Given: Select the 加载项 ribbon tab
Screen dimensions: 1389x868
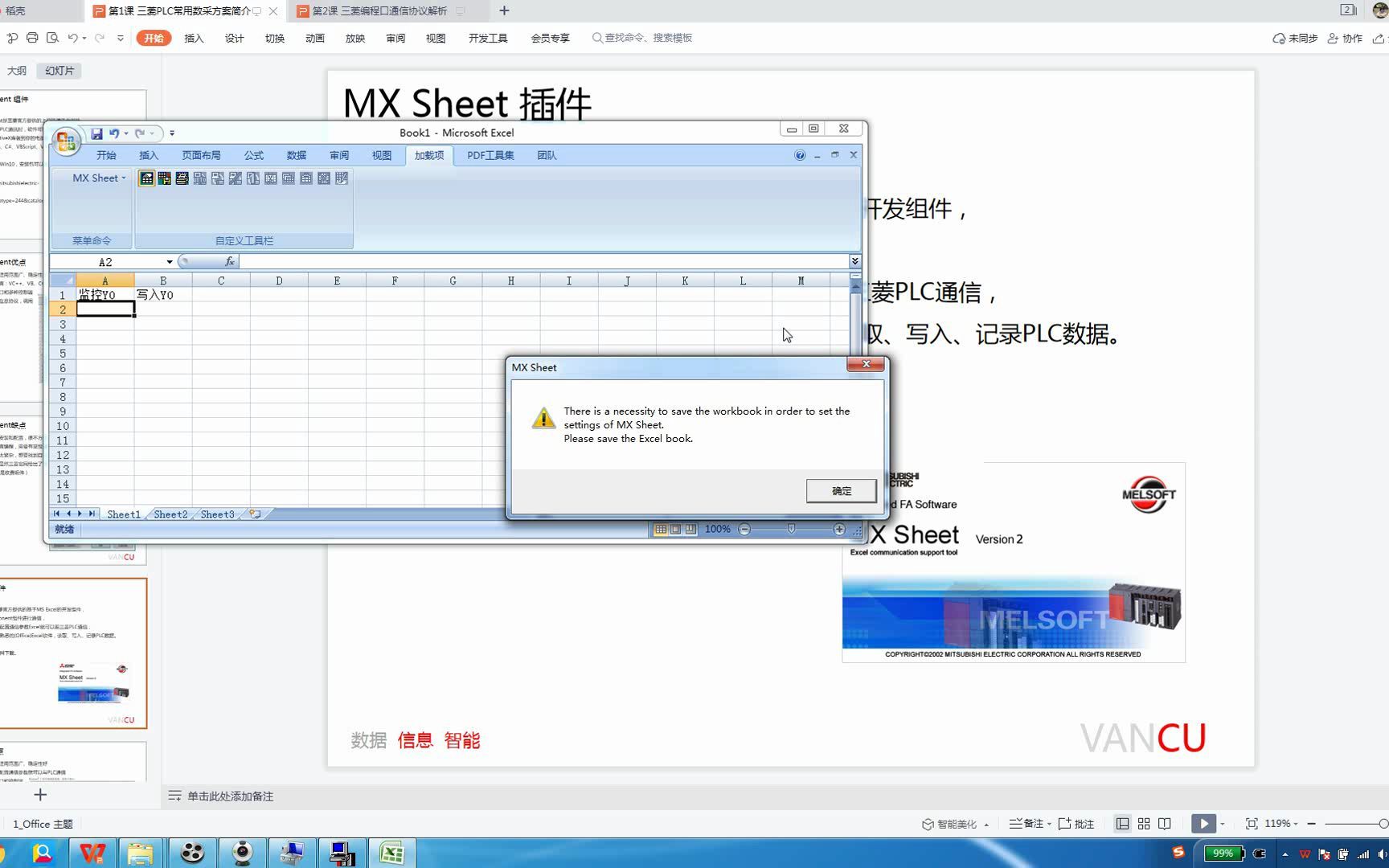Looking at the screenshot, I should pos(429,155).
